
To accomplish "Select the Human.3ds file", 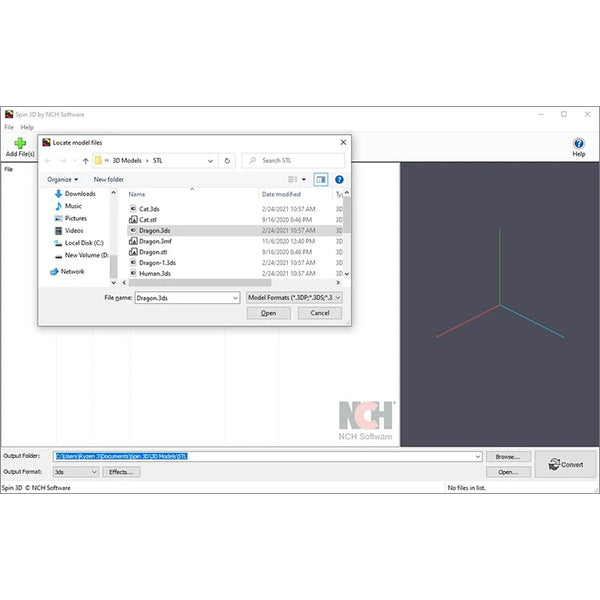I will [155, 273].
